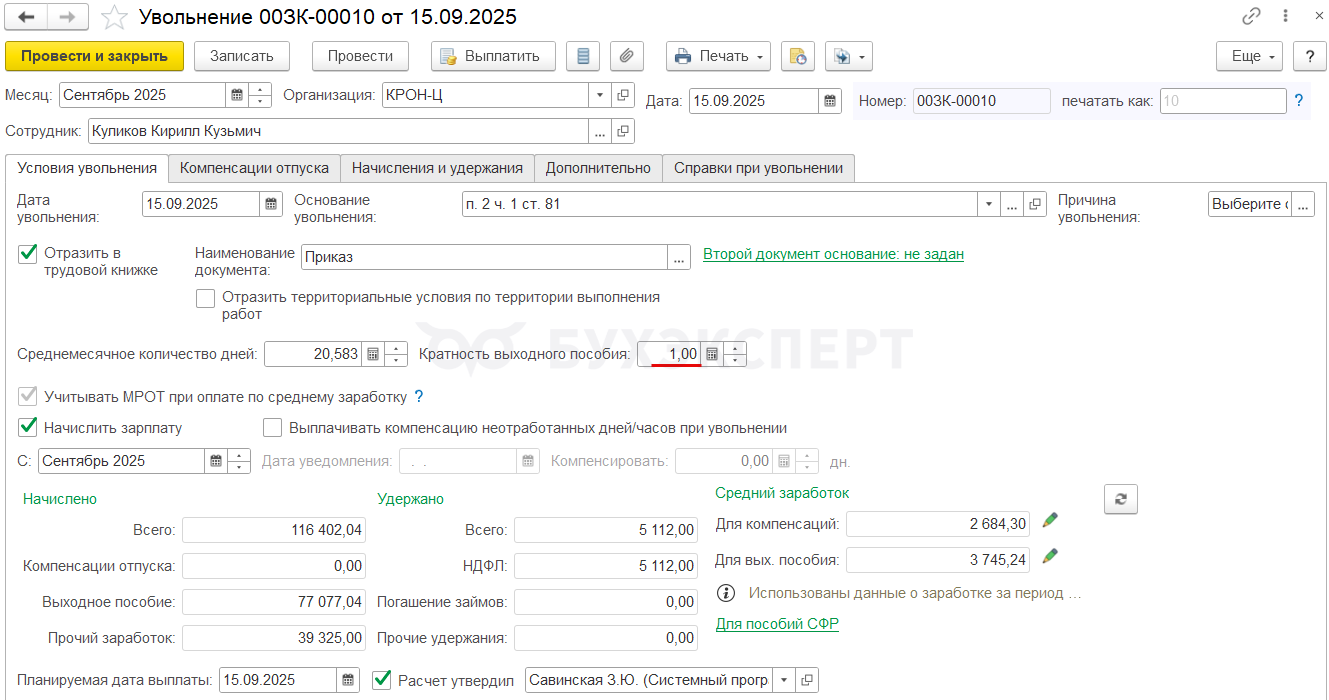Viewport: 1329px width, 700px height.
Task: Open the Печать dropdown menu
Action: [718, 56]
